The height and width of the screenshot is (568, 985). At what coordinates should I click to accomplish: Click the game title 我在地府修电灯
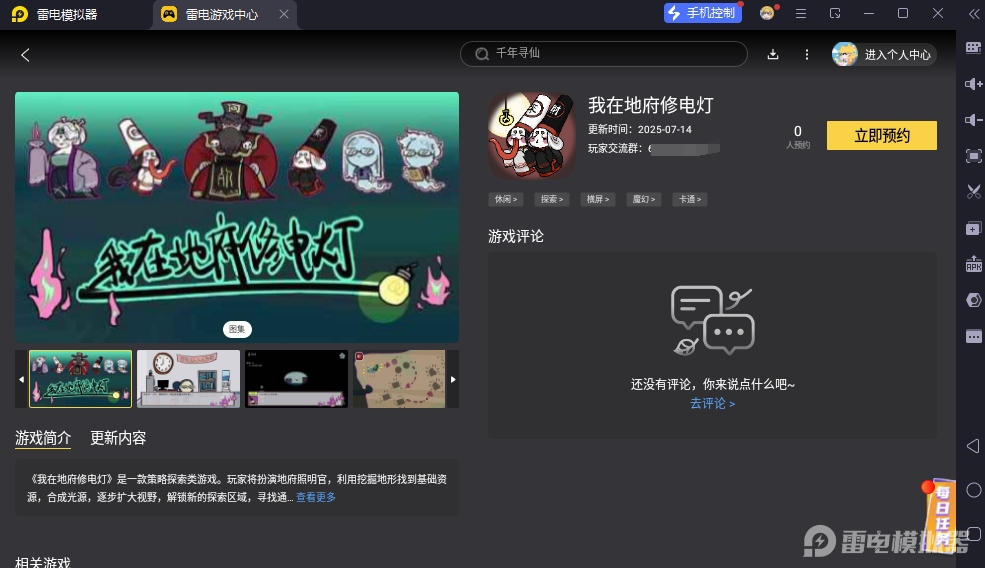pos(651,105)
